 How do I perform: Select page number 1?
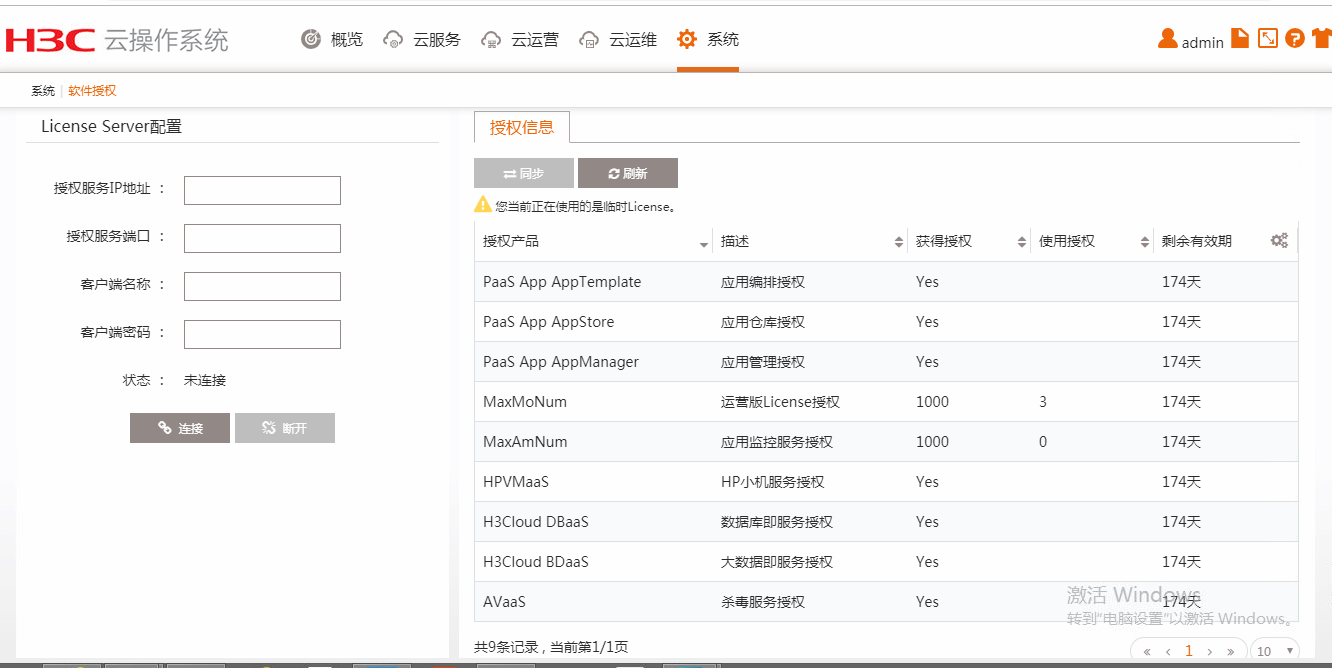(x=1189, y=651)
